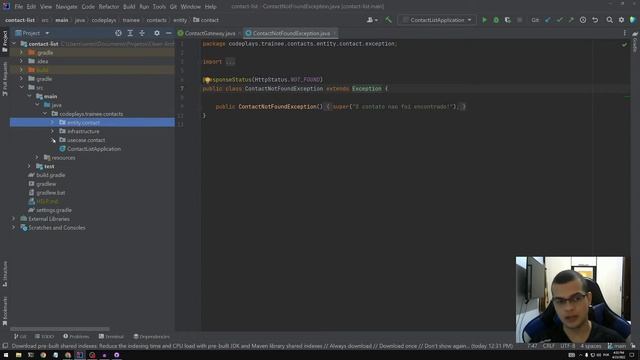Click Collapse All icon in Project panel

[142, 33]
